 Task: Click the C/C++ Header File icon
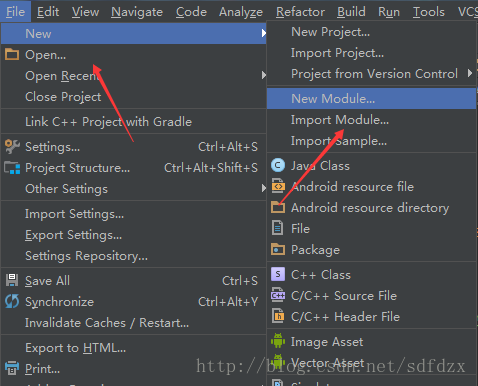click(x=278, y=316)
